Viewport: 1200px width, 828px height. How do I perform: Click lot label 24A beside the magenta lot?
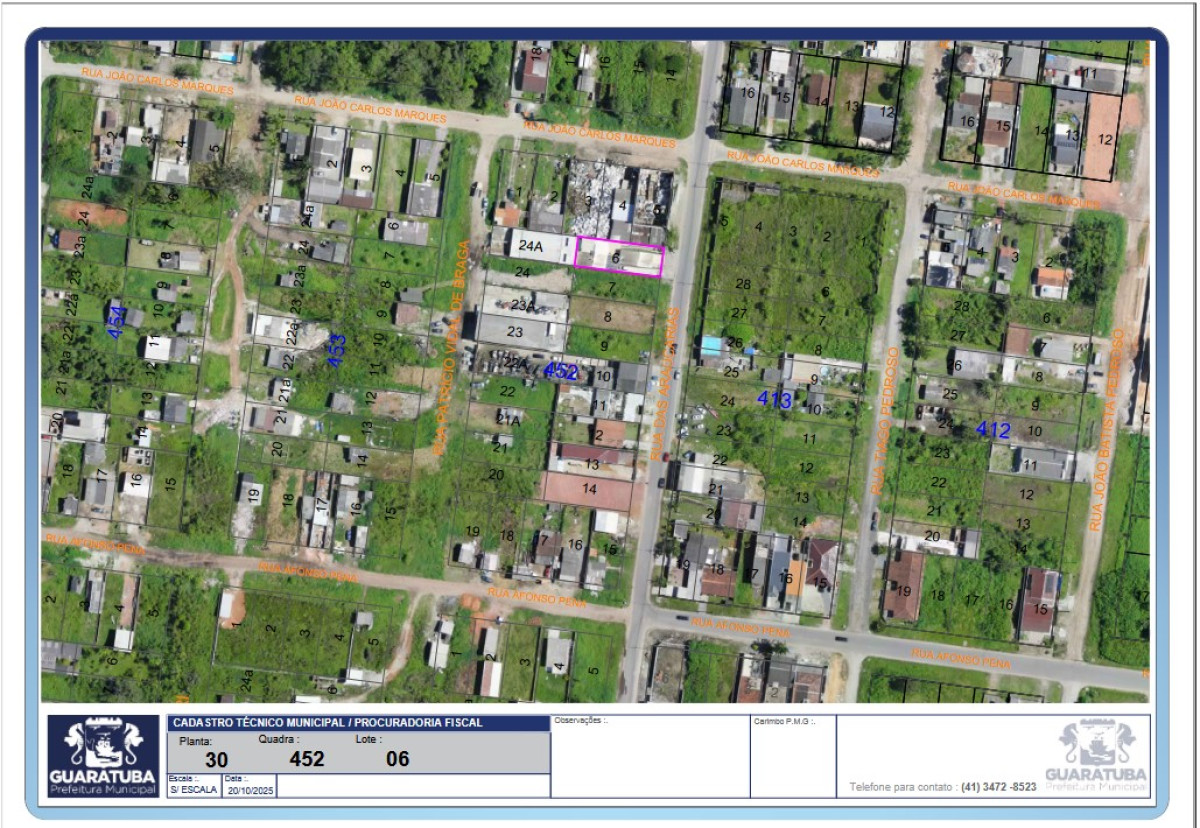(531, 248)
